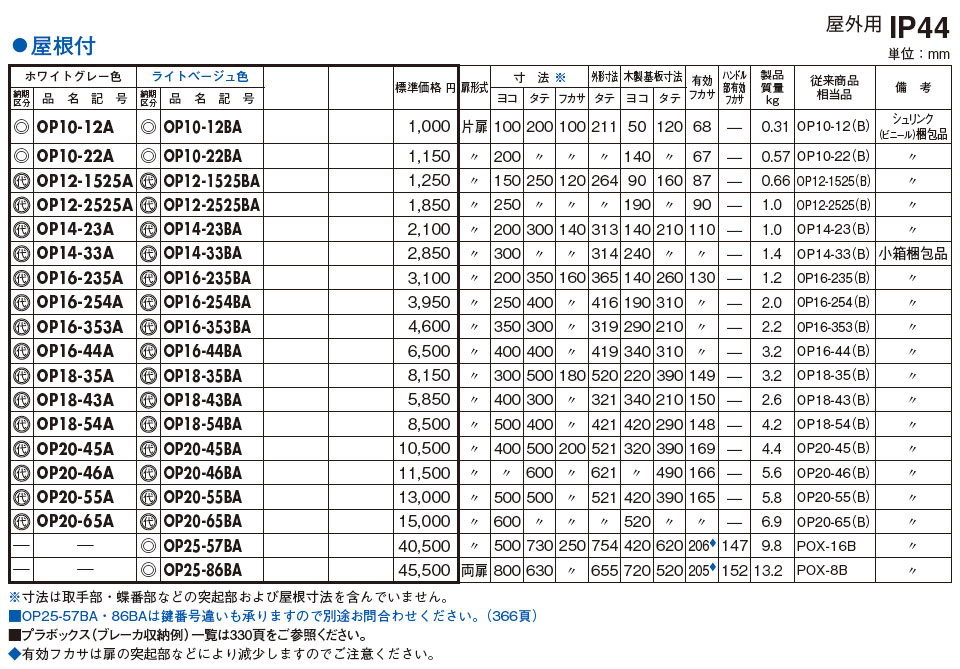Click the 45,500 price cell
This screenshot has width=960, height=669.
click(423, 570)
